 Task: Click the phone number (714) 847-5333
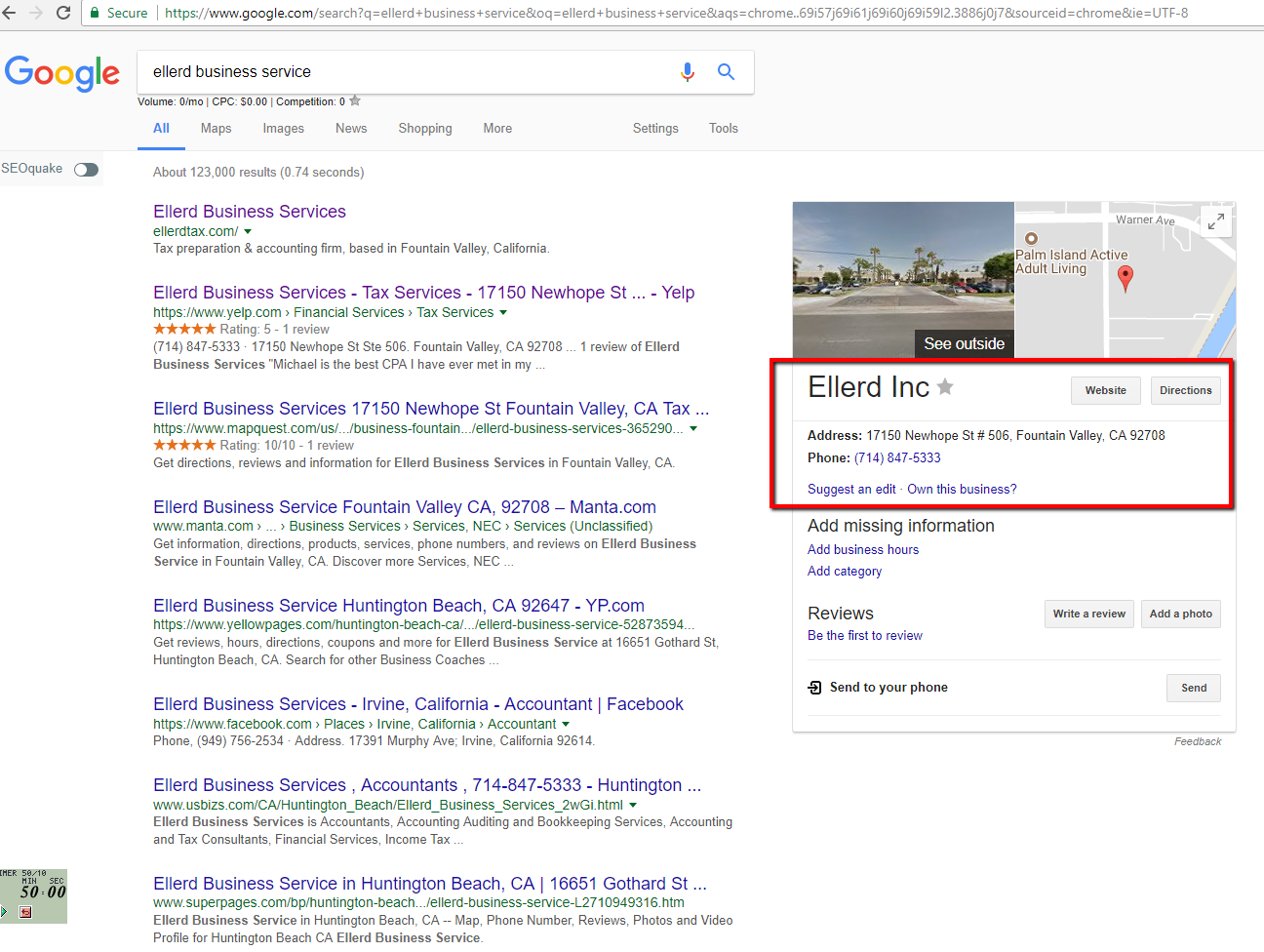[897, 458]
